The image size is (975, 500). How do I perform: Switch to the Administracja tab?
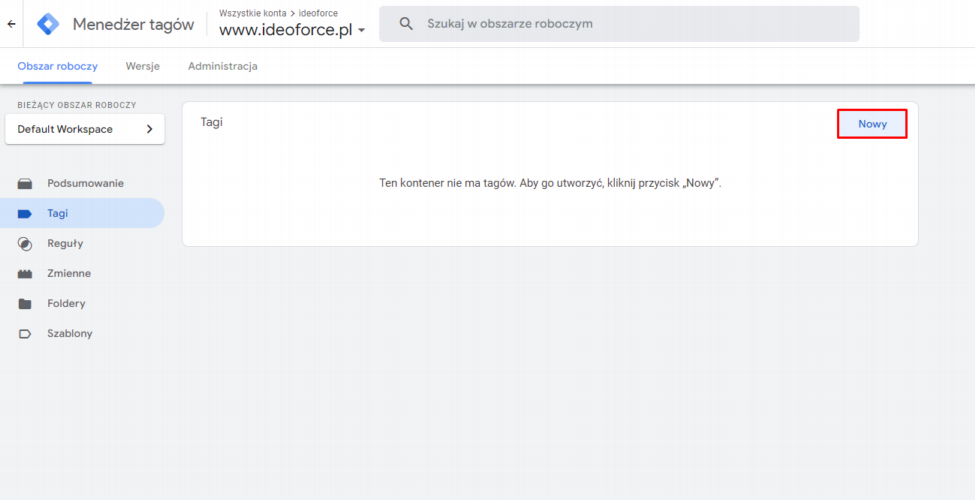pyautogui.click(x=222, y=66)
